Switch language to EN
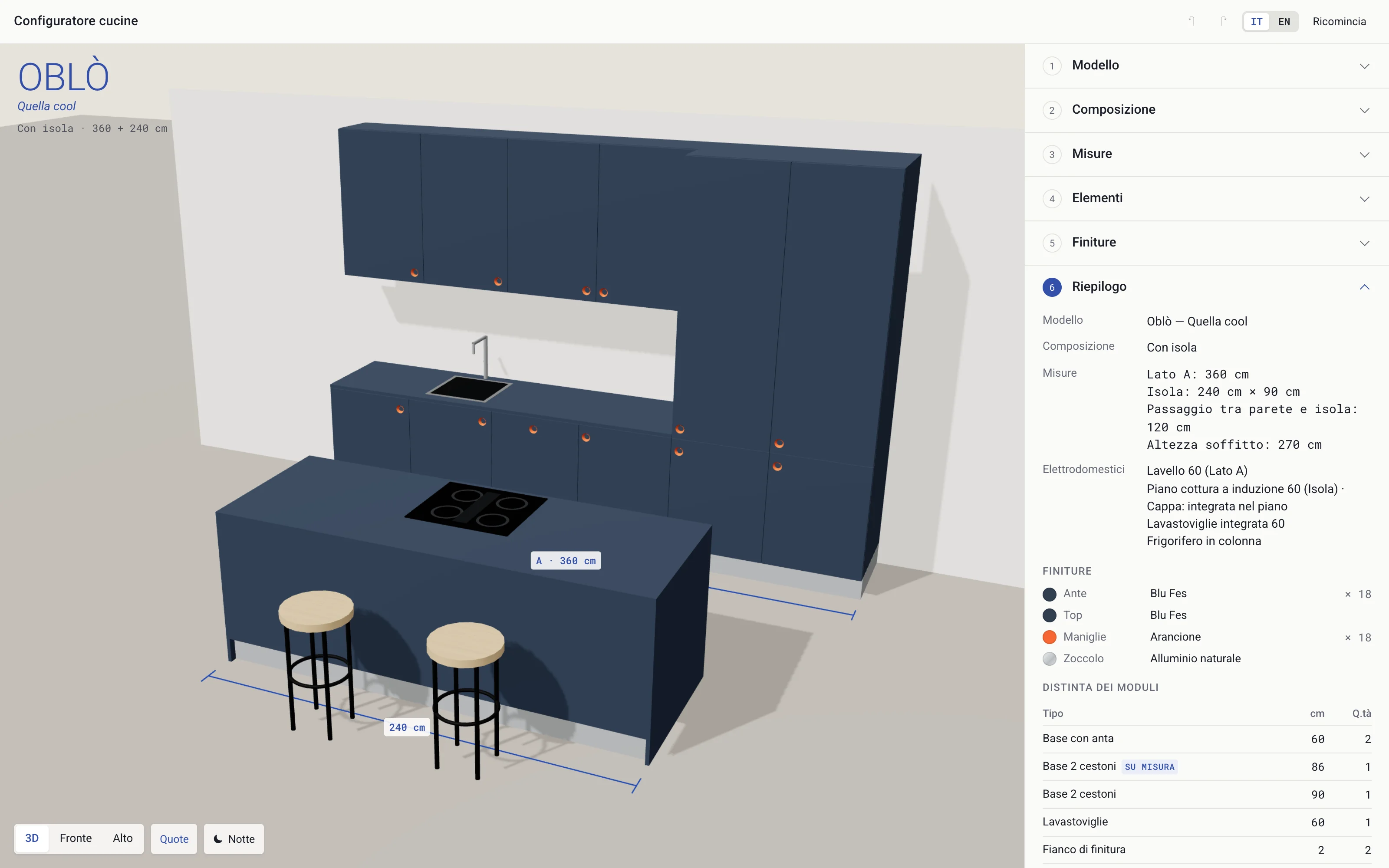The width and height of the screenshot is (1389, 868). tap(1284, 22)
